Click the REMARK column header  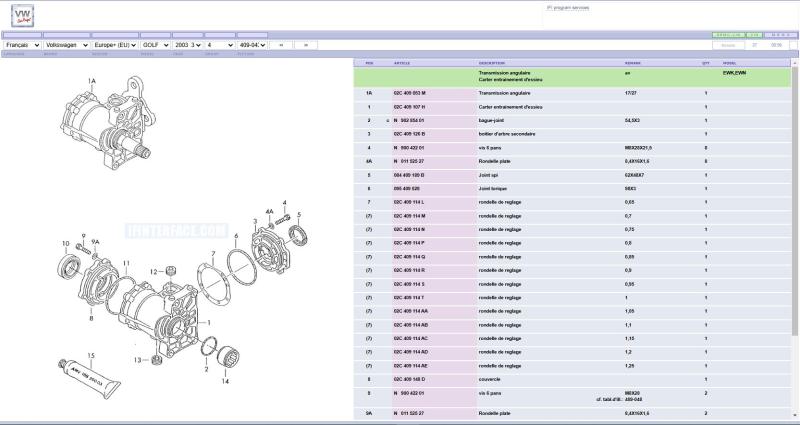coord(633,63)
